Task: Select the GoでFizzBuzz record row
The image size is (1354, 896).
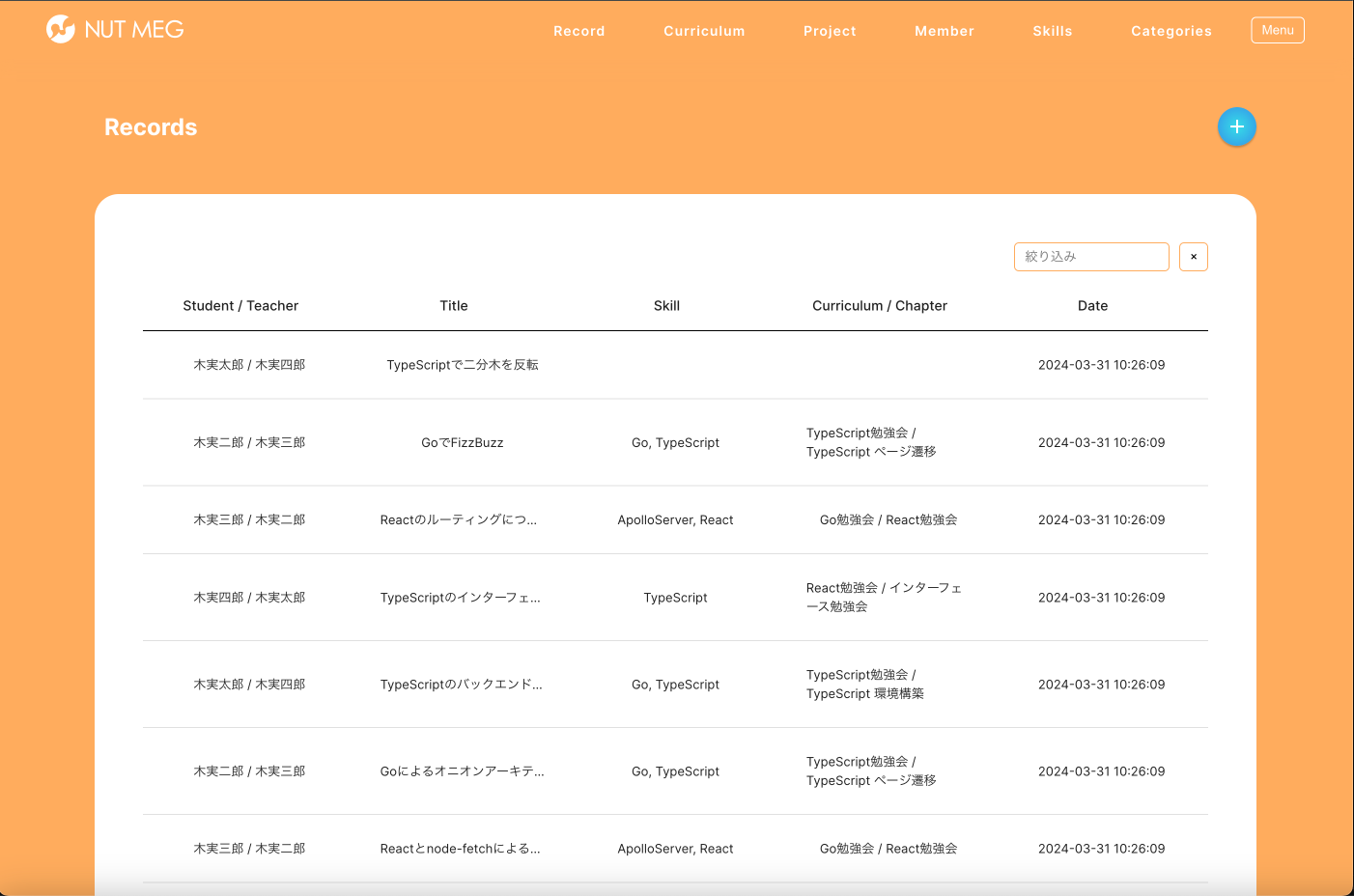Action: tap(462, 443)
